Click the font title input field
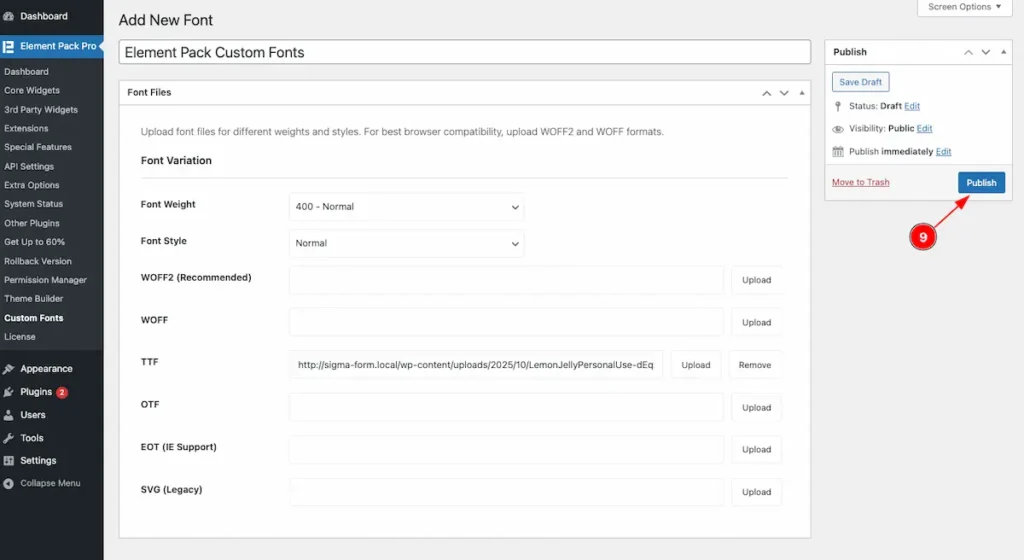This screenshot has height=560, width=1024. (464, 52)
